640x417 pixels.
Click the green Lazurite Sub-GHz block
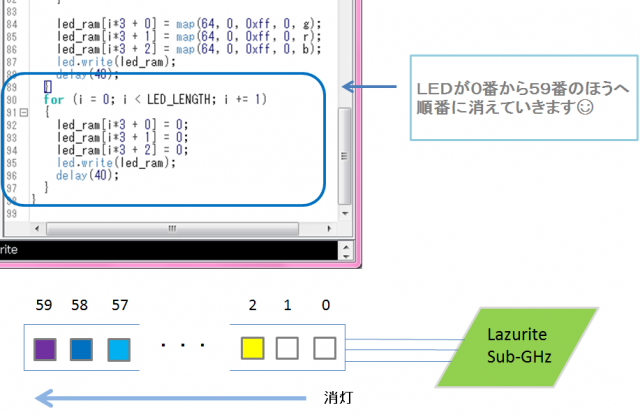click(518, 347)
